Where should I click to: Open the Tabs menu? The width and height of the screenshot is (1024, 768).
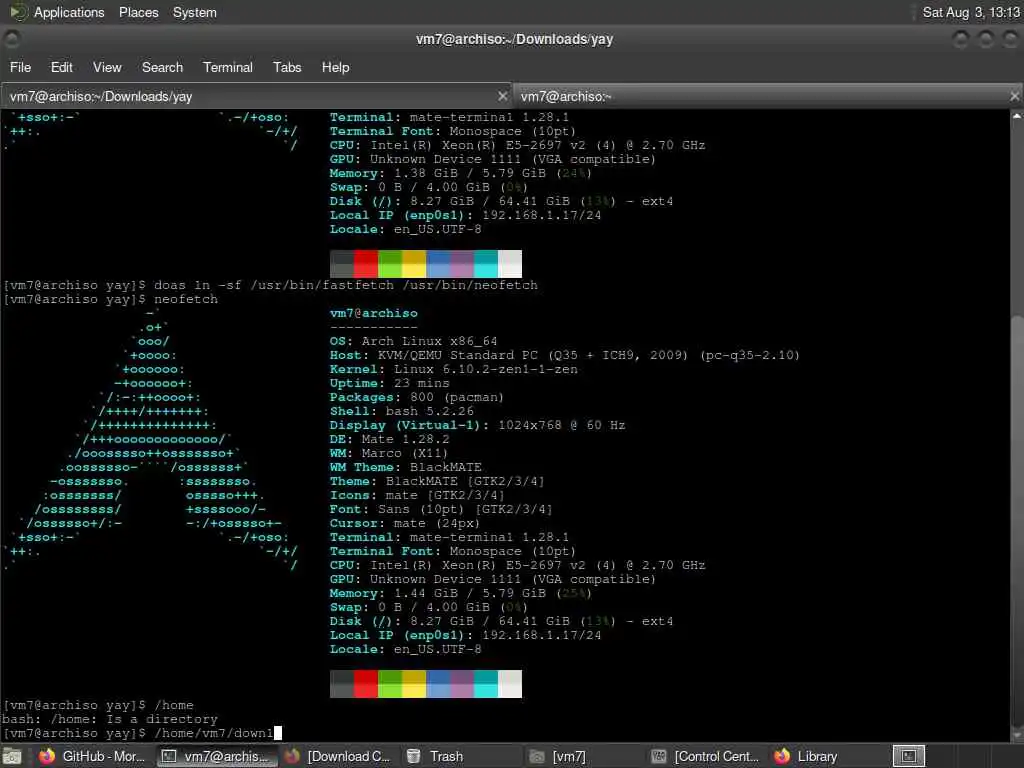tap(287, 67)
